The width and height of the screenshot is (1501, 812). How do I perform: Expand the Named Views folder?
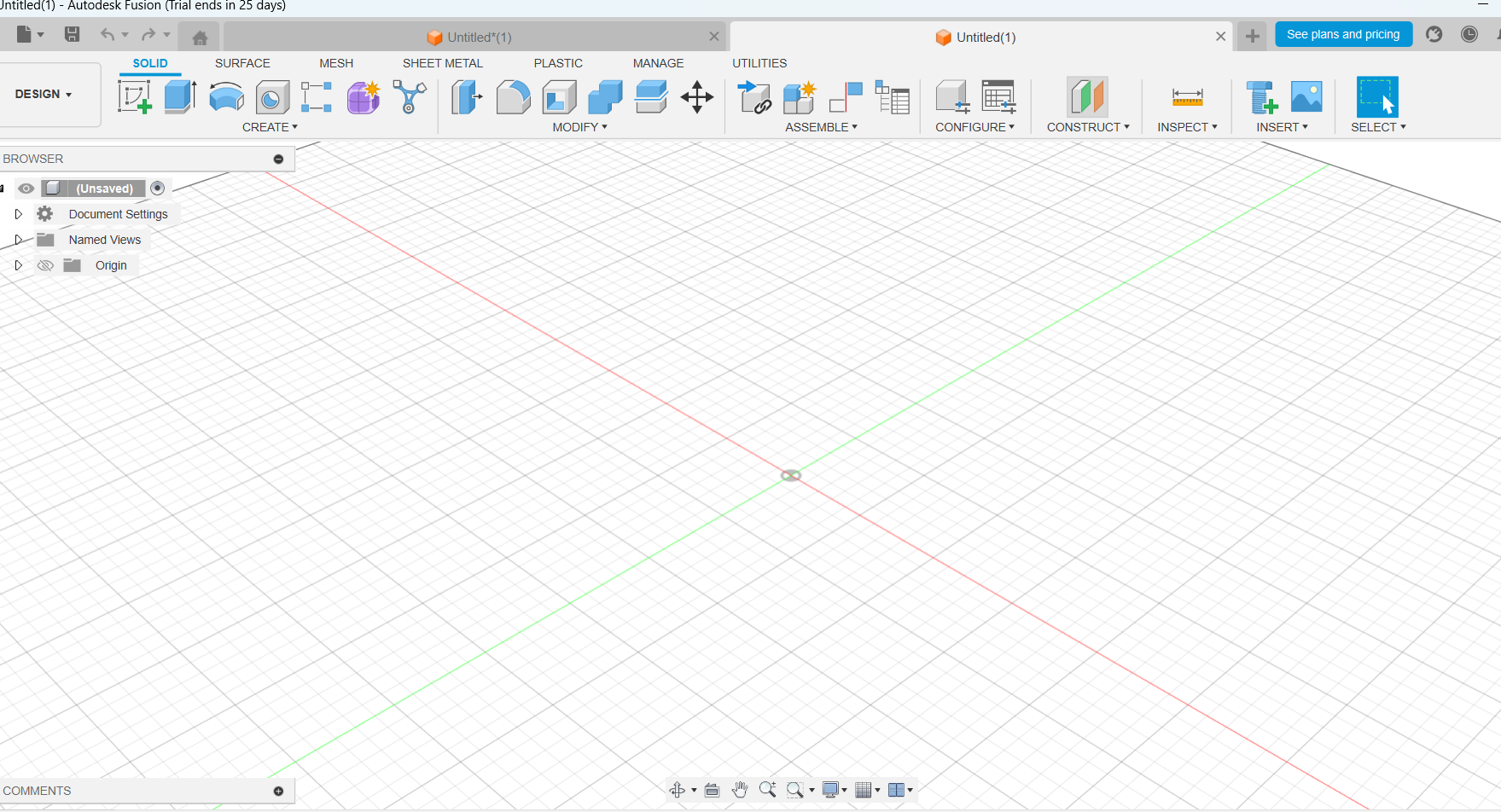click(18, 240)
